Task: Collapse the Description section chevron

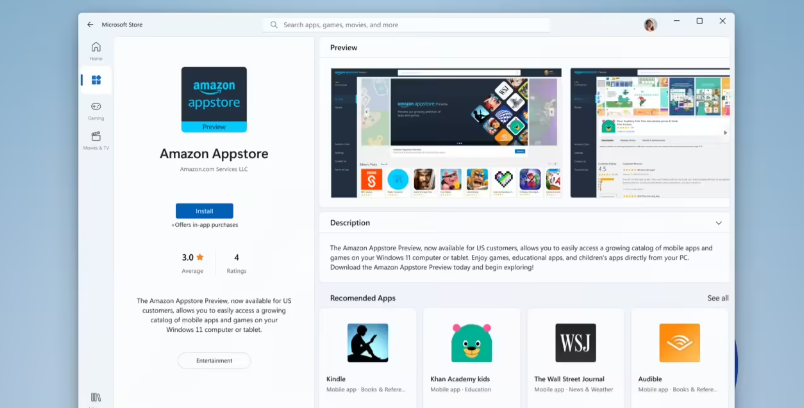Action: click(718, 223)
